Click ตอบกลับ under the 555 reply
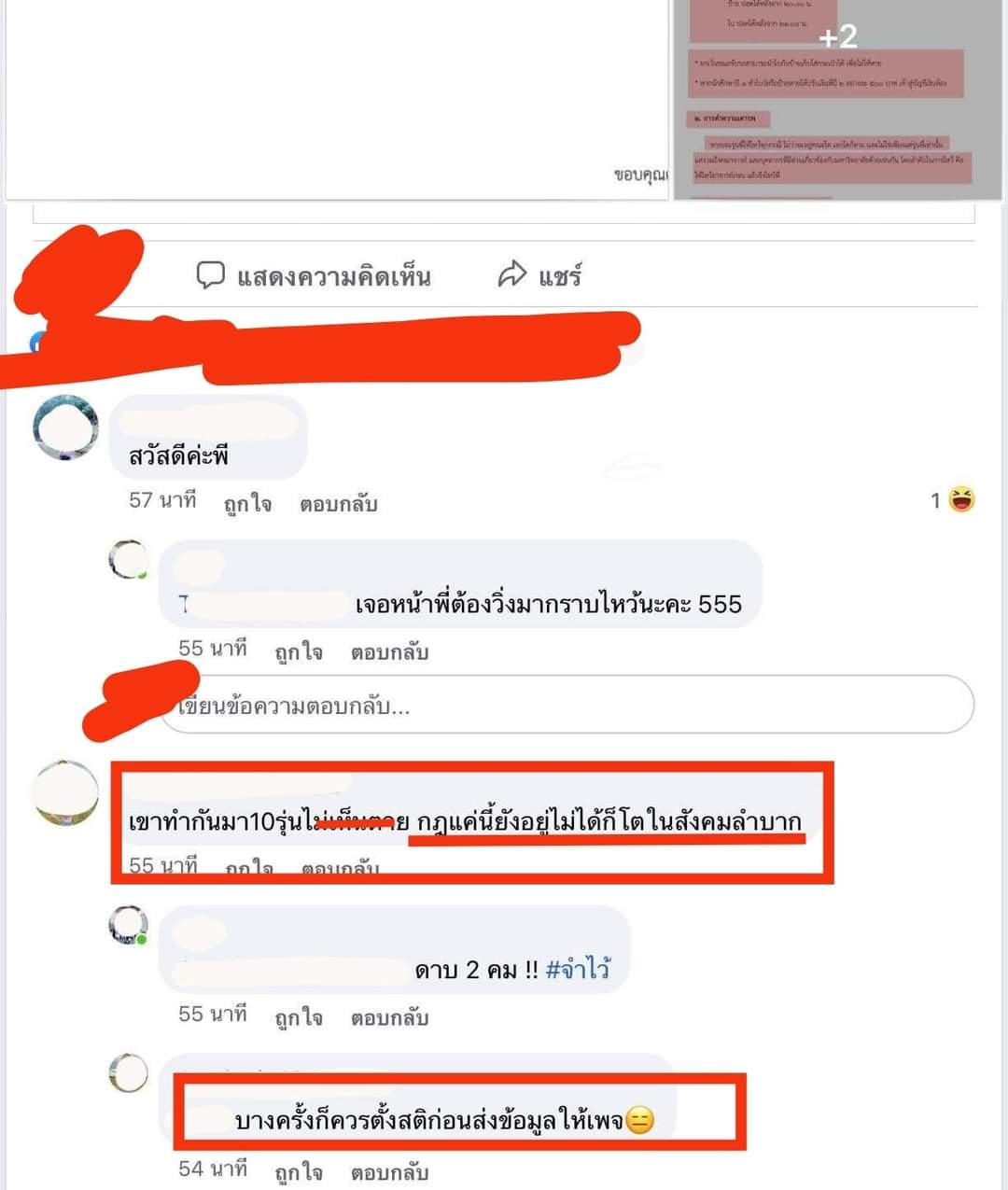 coord(389,651)
